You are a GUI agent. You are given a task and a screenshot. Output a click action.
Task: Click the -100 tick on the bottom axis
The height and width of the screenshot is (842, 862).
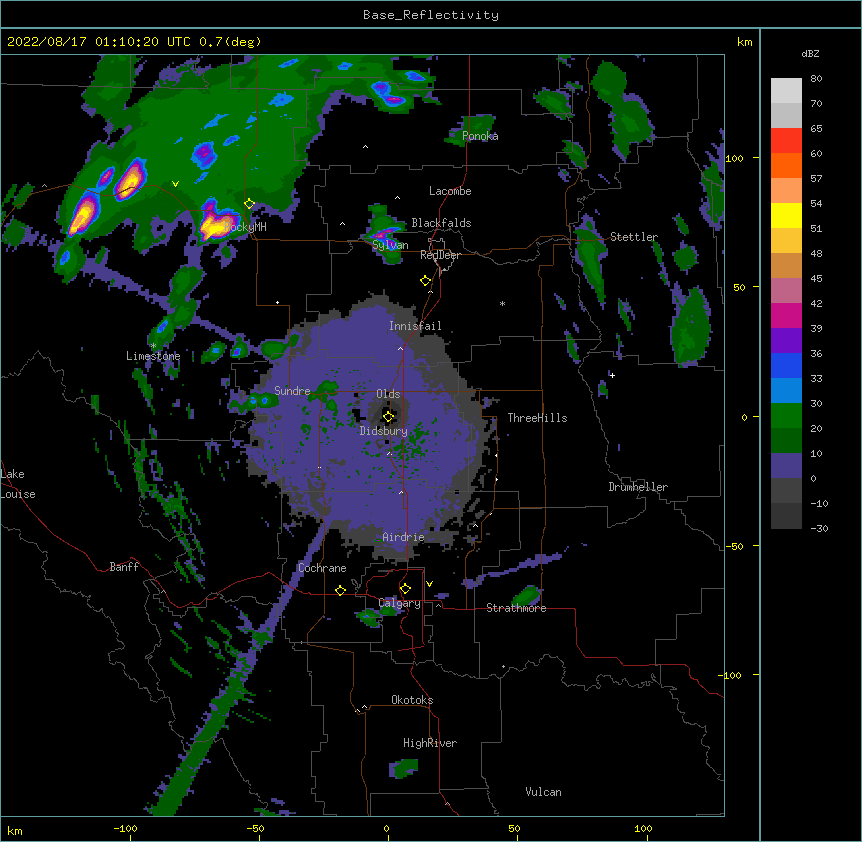pyautogui.click(x=125, y=828)
